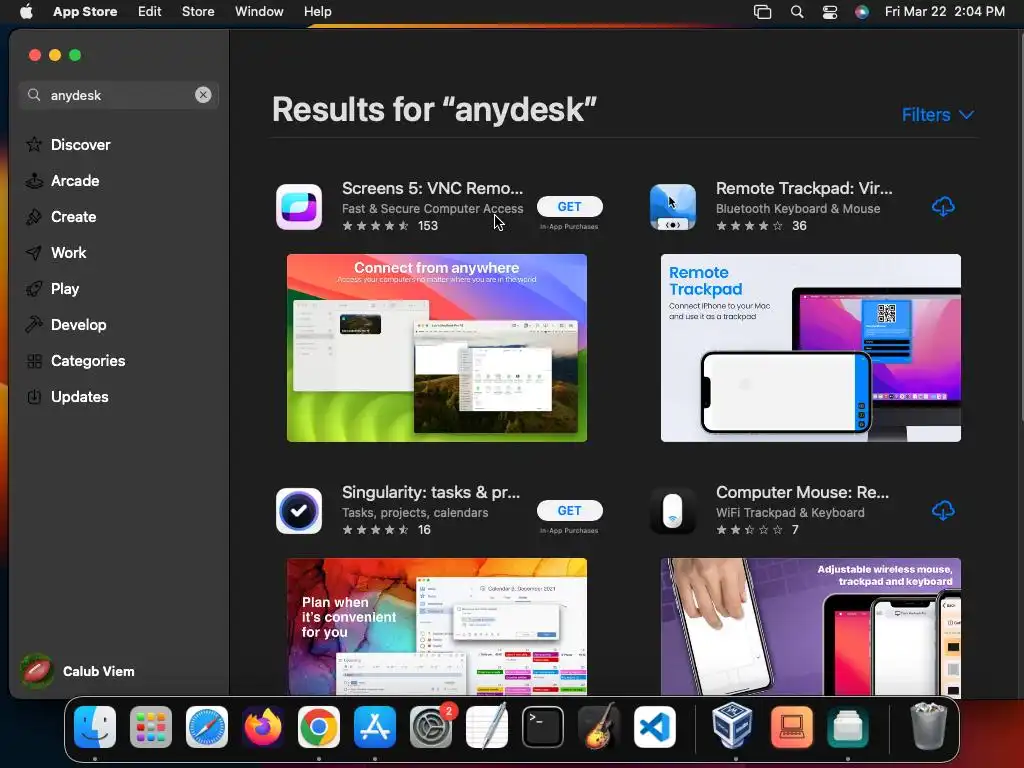Viewport: 1024px width, 768px height.
Task: Download Computer Mouse via cloud icon
Action: (x=943, y=511)
